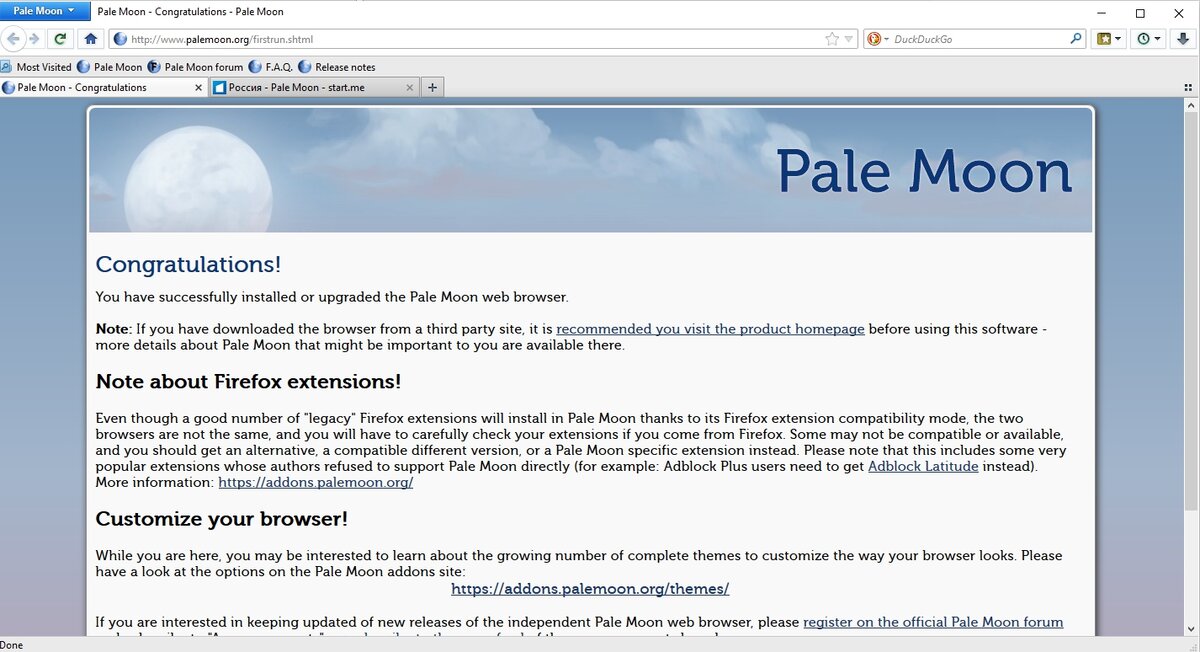Open the DuckDuckGo search engine selector

point(878,39)
